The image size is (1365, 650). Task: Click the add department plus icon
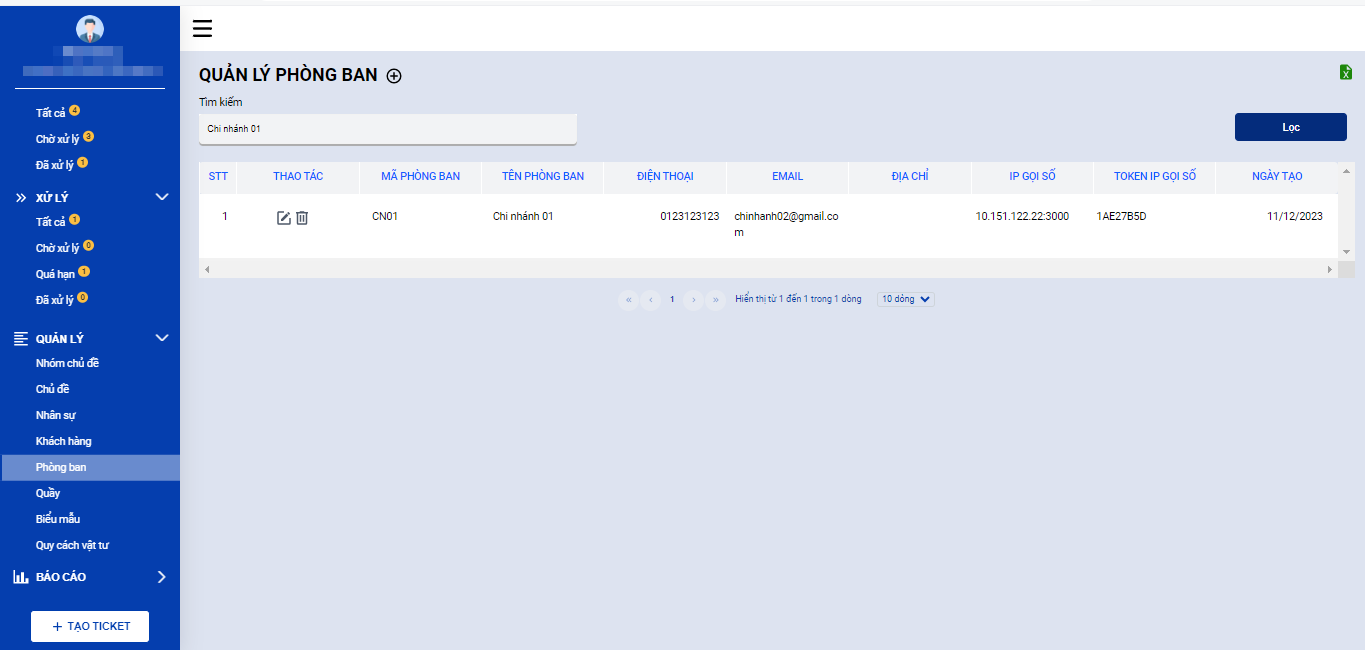[394, 76]
